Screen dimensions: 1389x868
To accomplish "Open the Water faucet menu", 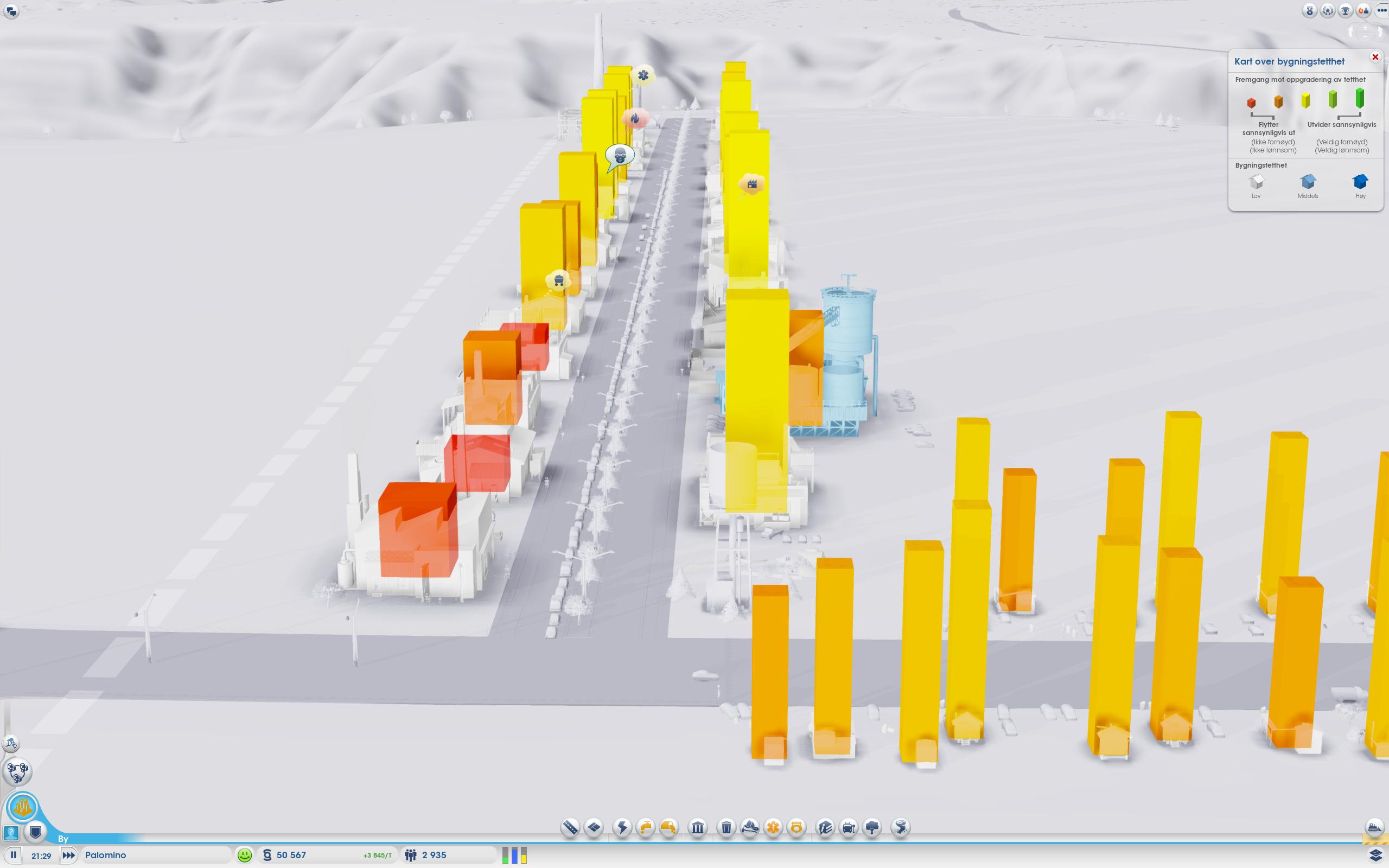I will [x=646, y=827].
